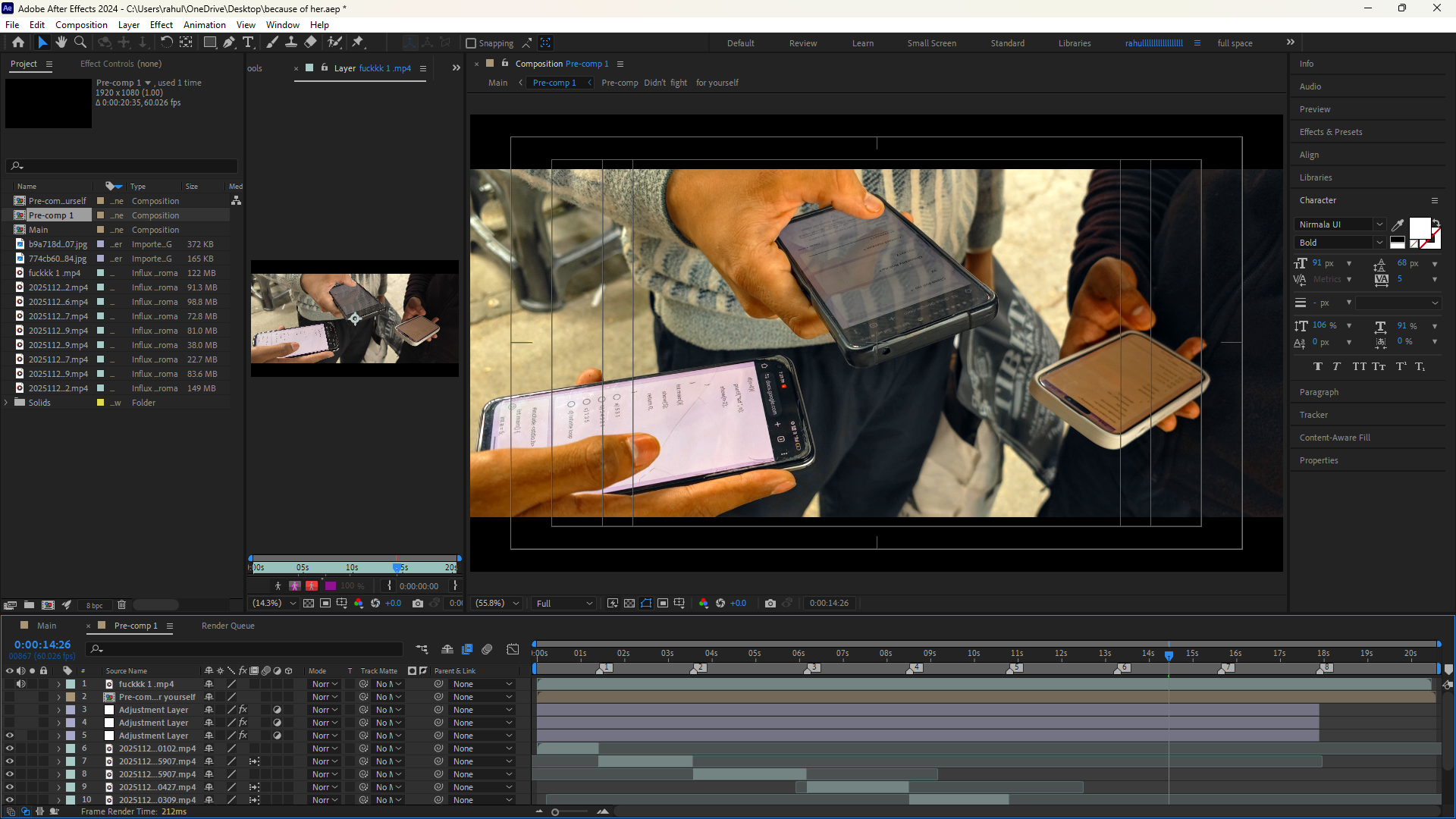This screenshot has height=819, width=1456.
Task: Open the Home screen icon
Action: (x=18, y=42)
